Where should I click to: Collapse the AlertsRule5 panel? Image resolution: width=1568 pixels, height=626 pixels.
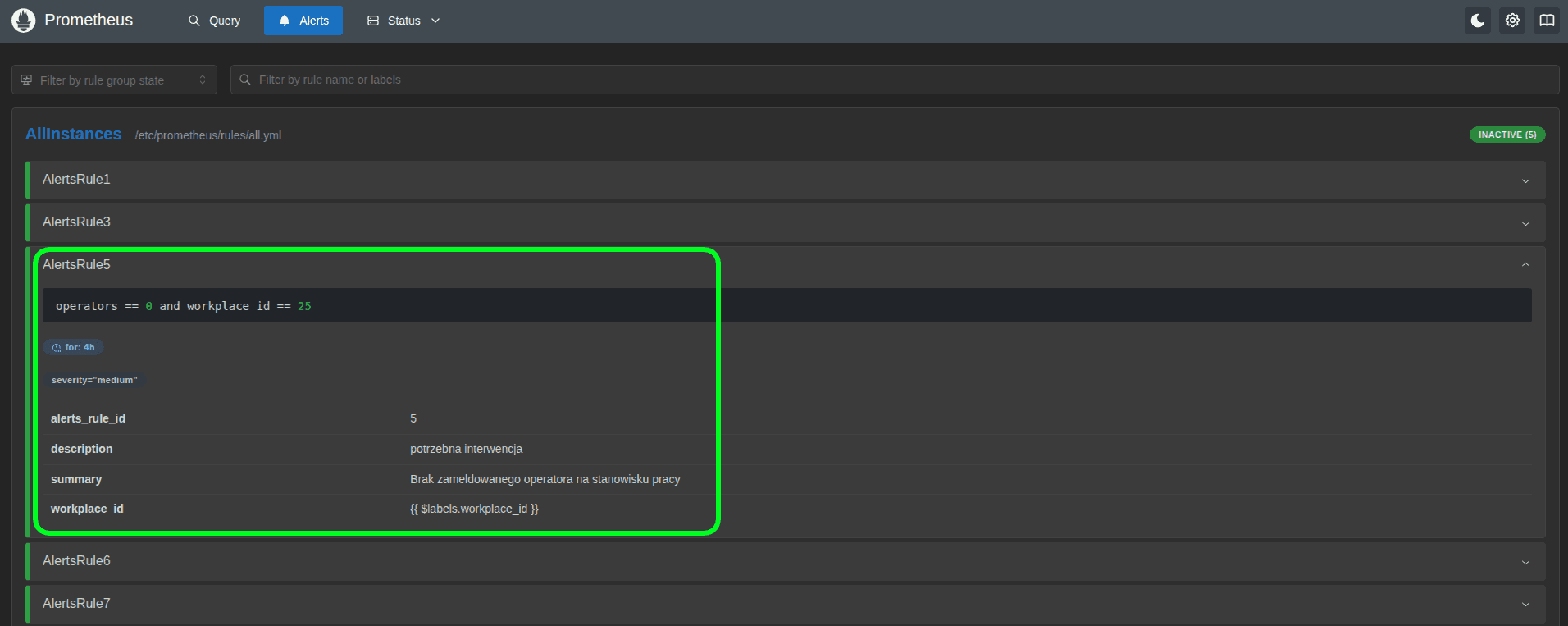point(1525,264)
